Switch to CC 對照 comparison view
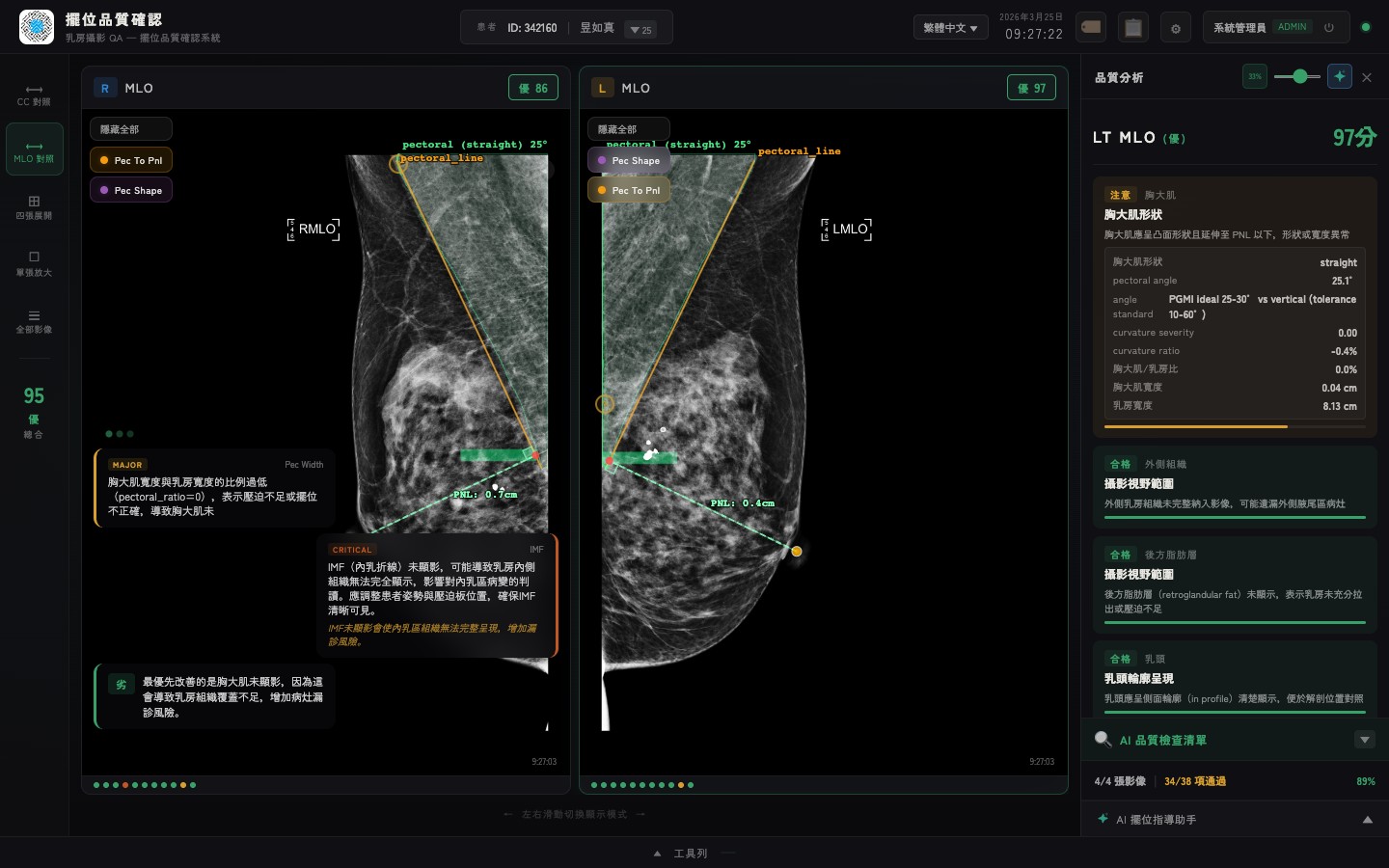1389x868 pixels. pyautogui.click(x=34, y=94)
